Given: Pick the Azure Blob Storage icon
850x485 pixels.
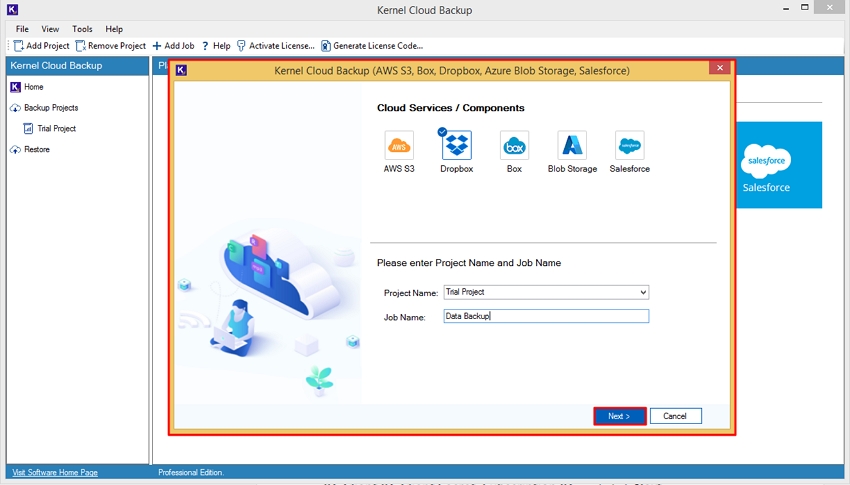Looking at the screenshot, I should [572, 145].
